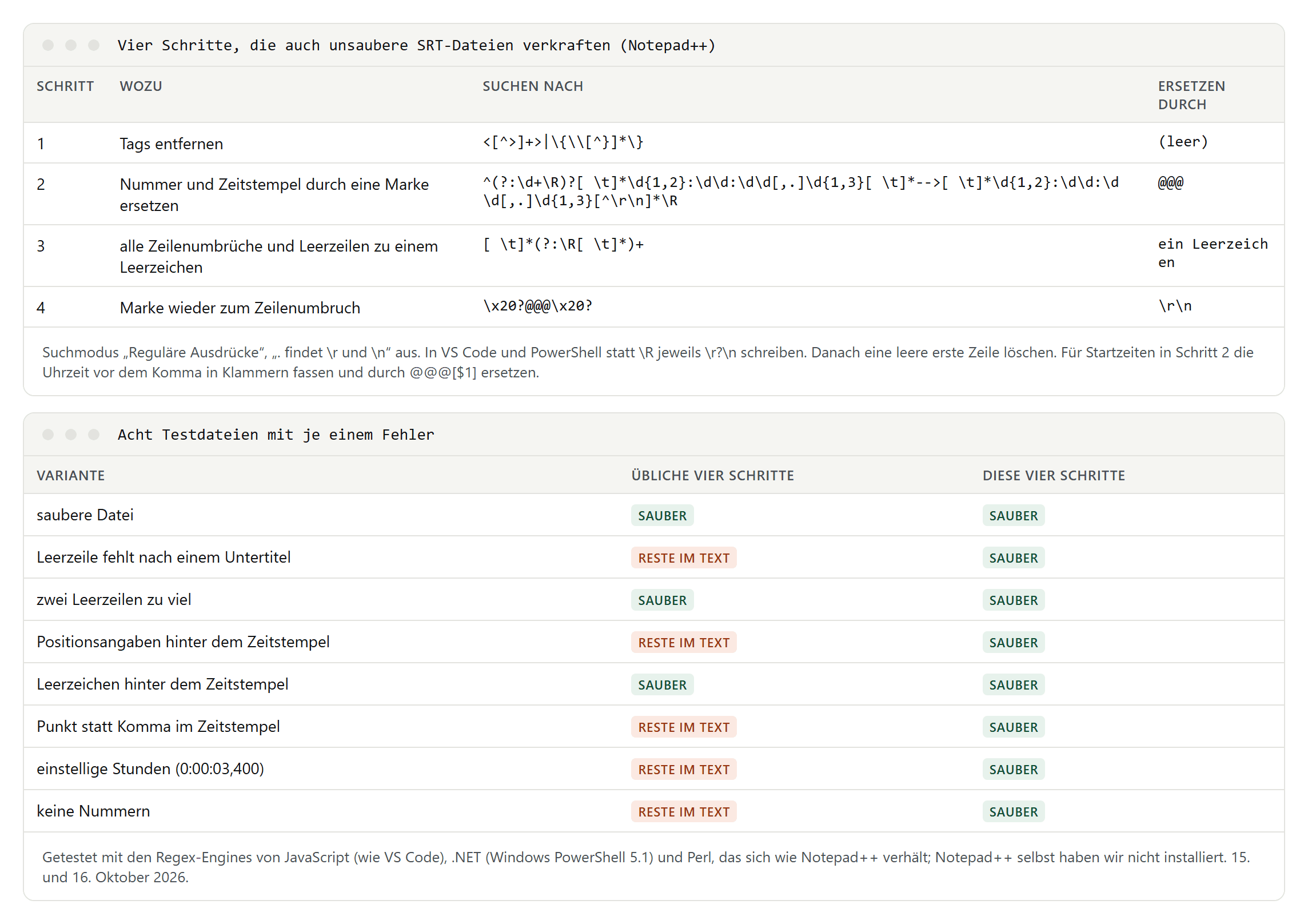Click DIESE 'SAUBER' badge in saubere Datei row
The height and width of the screenshot is (924, 1308).
(x=1014, y=515)
